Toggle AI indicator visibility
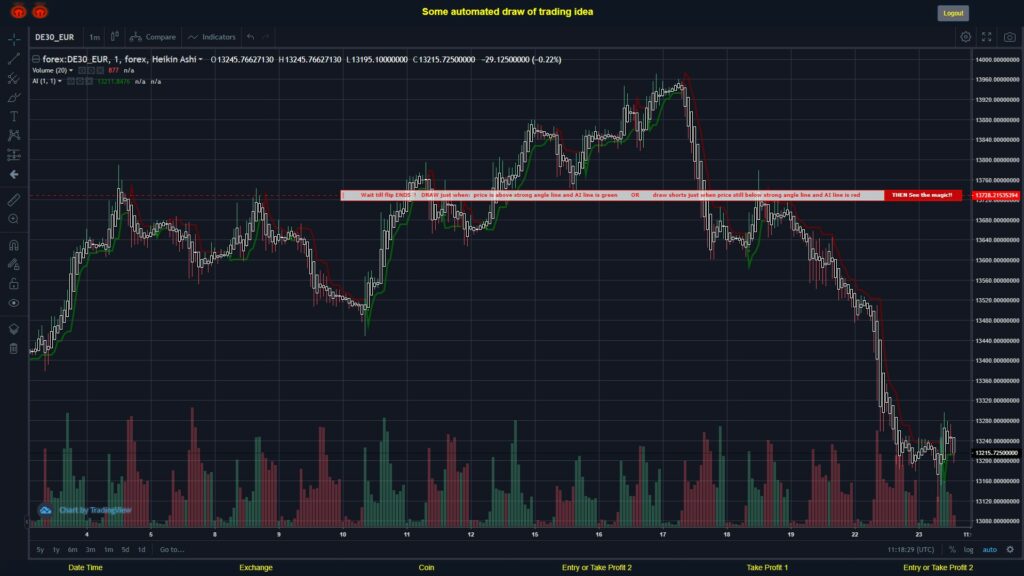This screenshot has height=576, width=1024. (x=71, y=82)
